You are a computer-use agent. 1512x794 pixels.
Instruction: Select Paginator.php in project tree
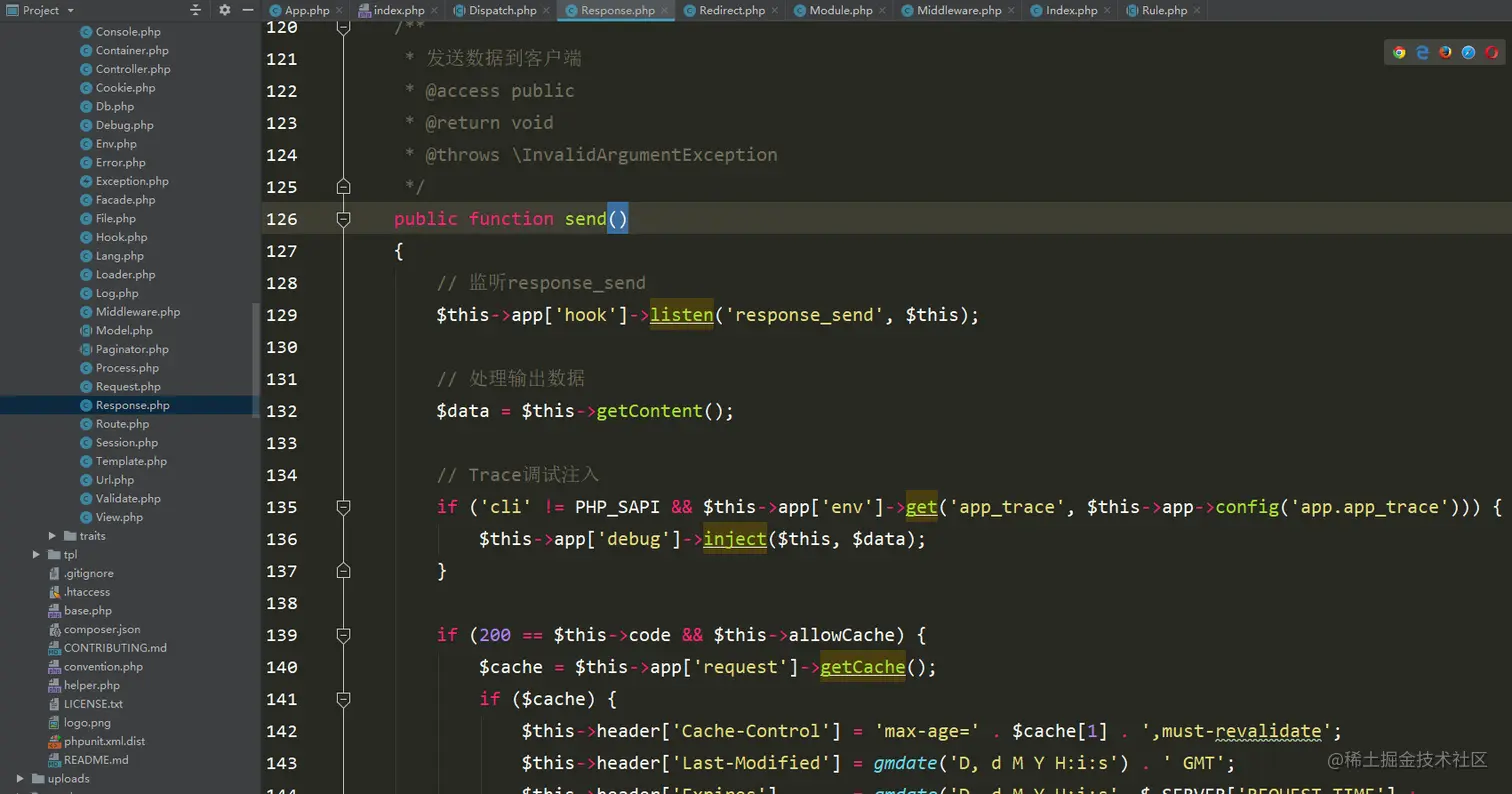(132, 349)
